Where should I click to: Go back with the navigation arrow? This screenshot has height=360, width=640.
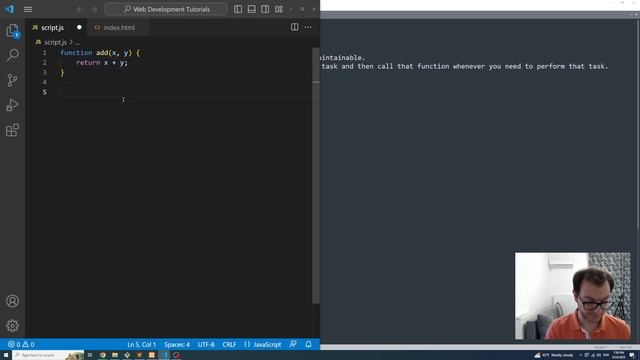coord(80,9)
